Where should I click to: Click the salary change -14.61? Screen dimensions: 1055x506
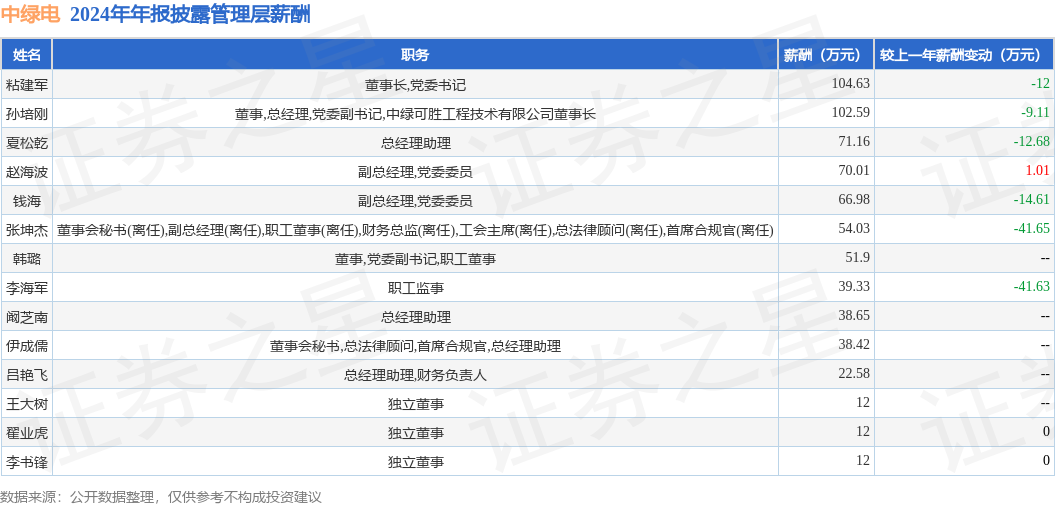pos(1032,200)
